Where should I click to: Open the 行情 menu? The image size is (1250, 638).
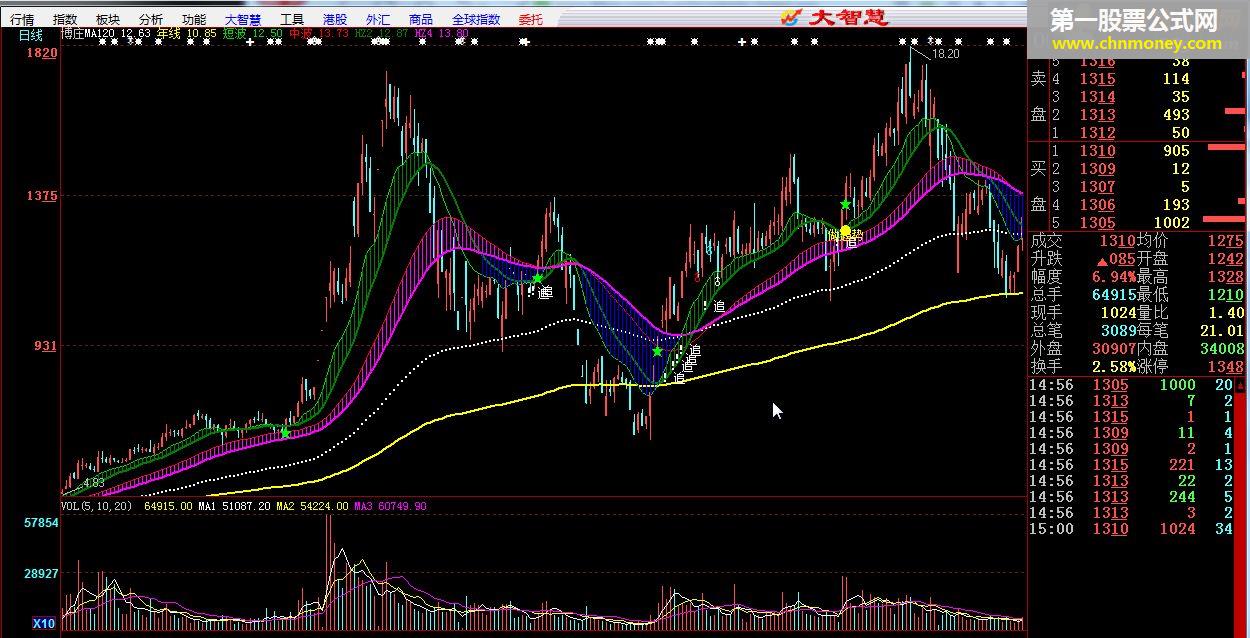click(x=22, y=19)
